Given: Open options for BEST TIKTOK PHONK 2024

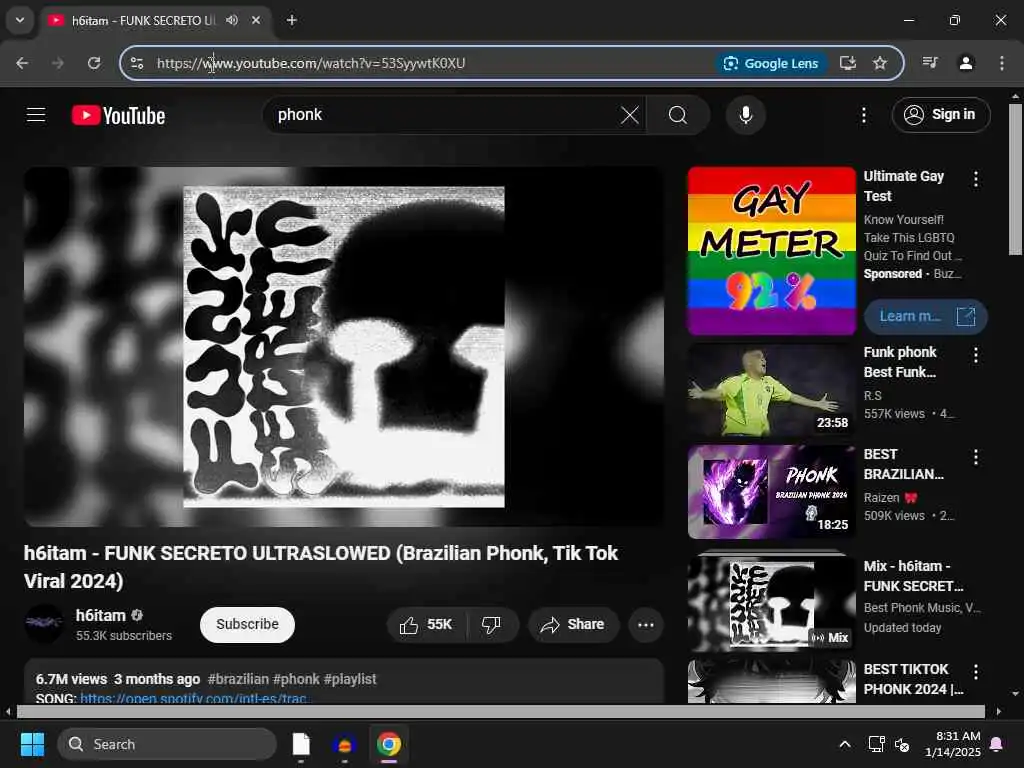Looking at the screenshot, I should coord(976,671).
